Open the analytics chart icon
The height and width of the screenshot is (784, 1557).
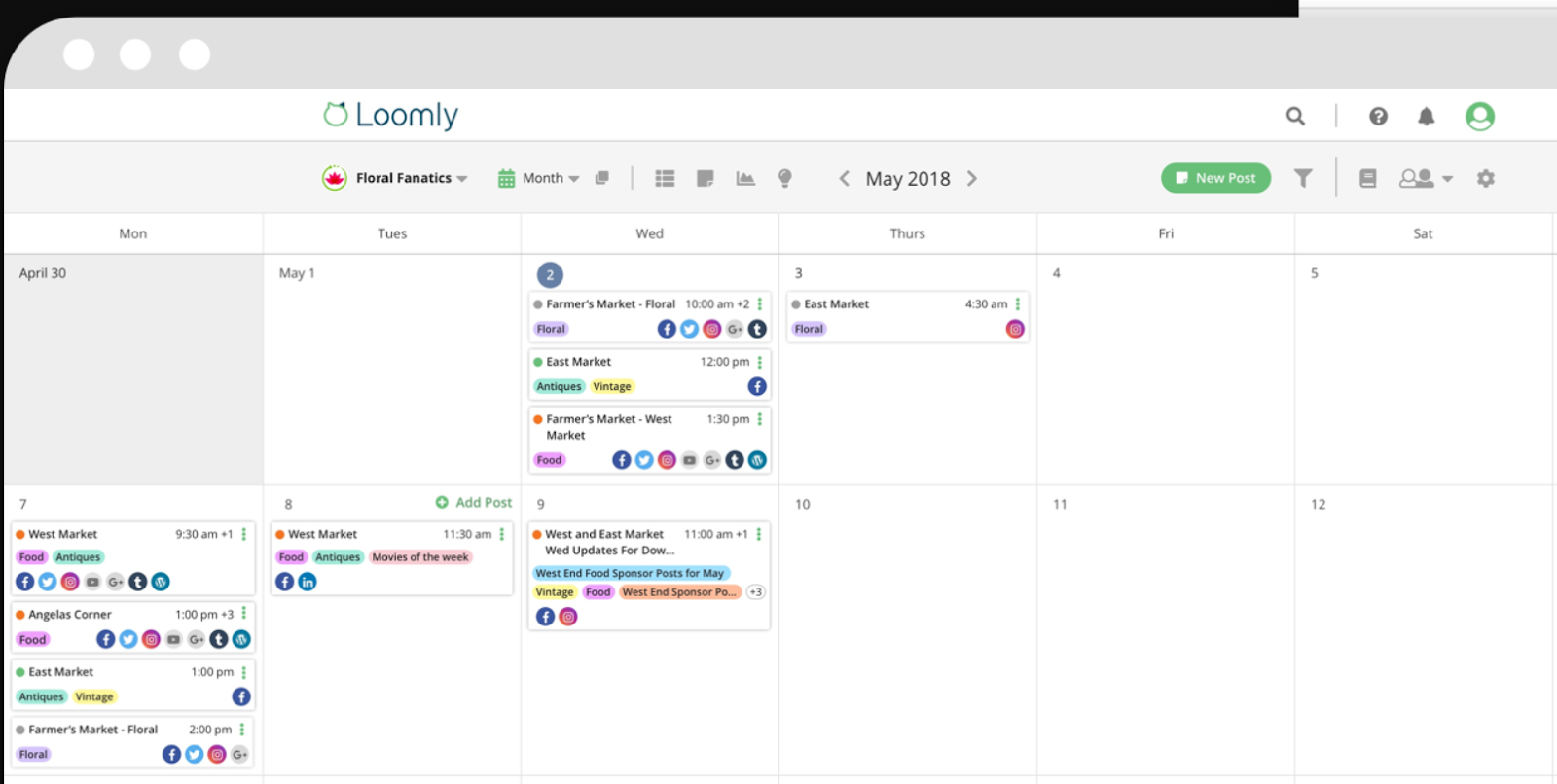[745, 178]
